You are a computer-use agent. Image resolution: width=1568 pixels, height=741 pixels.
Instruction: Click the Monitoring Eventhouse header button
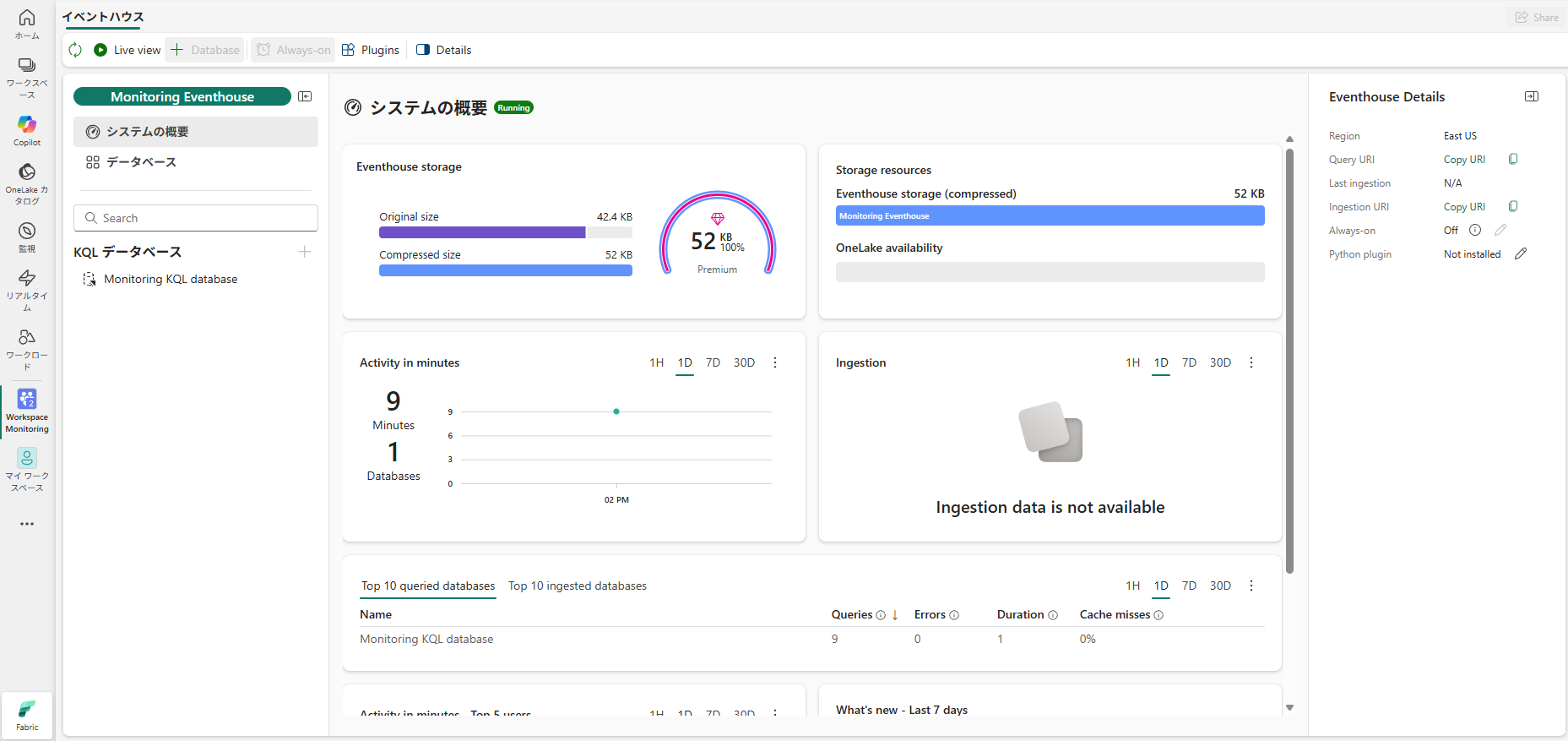(x=182, y=96)
